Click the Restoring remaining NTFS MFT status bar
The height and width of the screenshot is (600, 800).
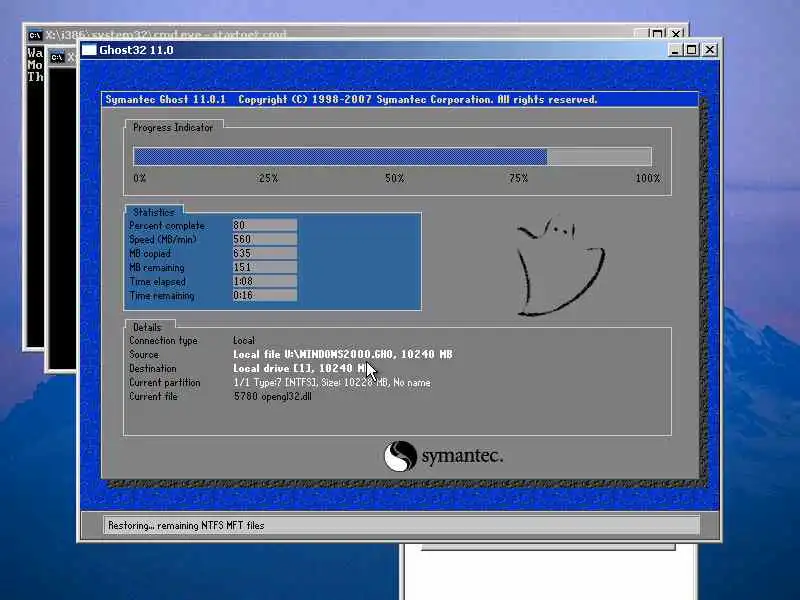point(402,525)
